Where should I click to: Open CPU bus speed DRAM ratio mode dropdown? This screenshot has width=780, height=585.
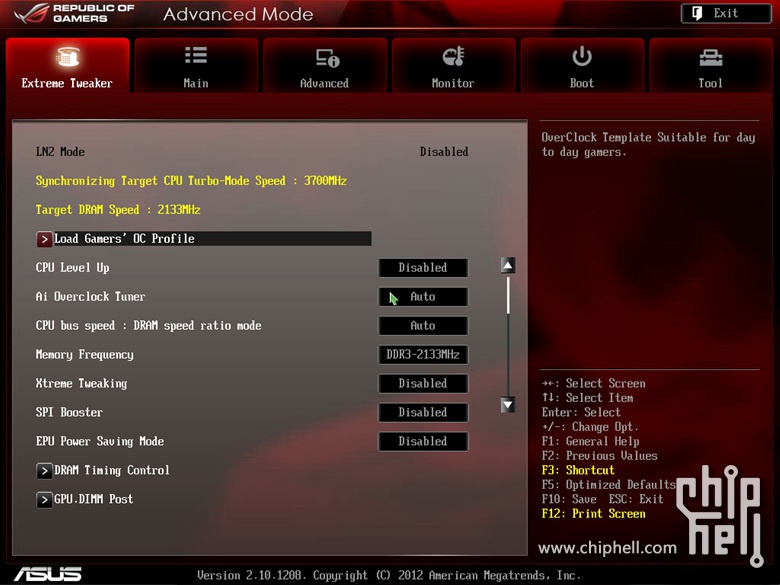(423, 326)
